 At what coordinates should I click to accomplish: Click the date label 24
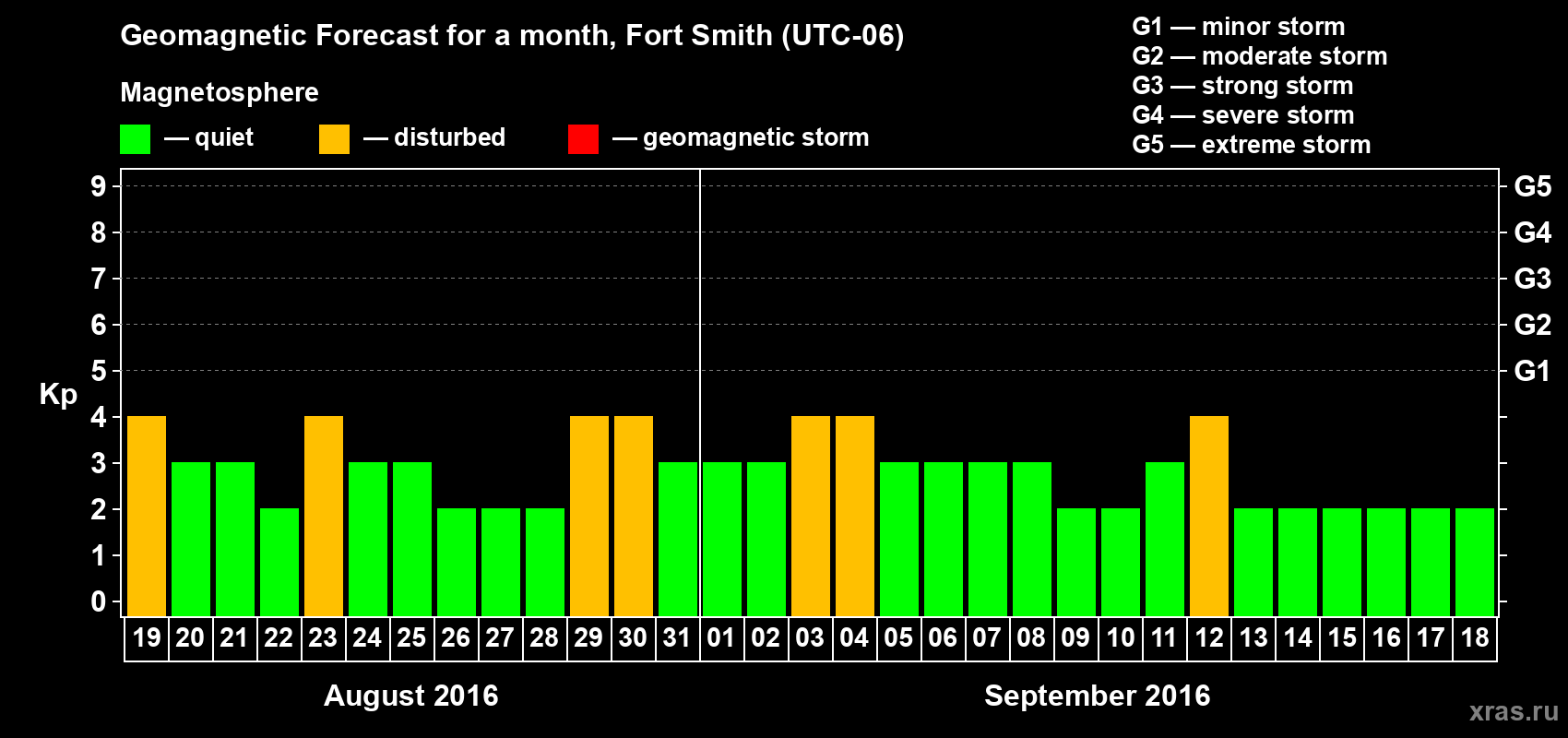[x=367, y=637]
